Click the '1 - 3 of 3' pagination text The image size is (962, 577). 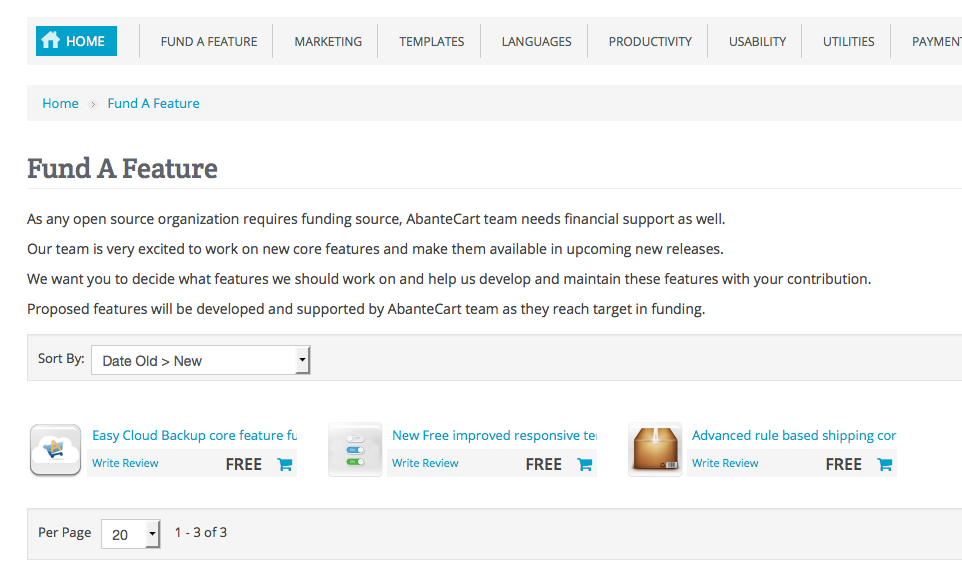coord(201,532)
